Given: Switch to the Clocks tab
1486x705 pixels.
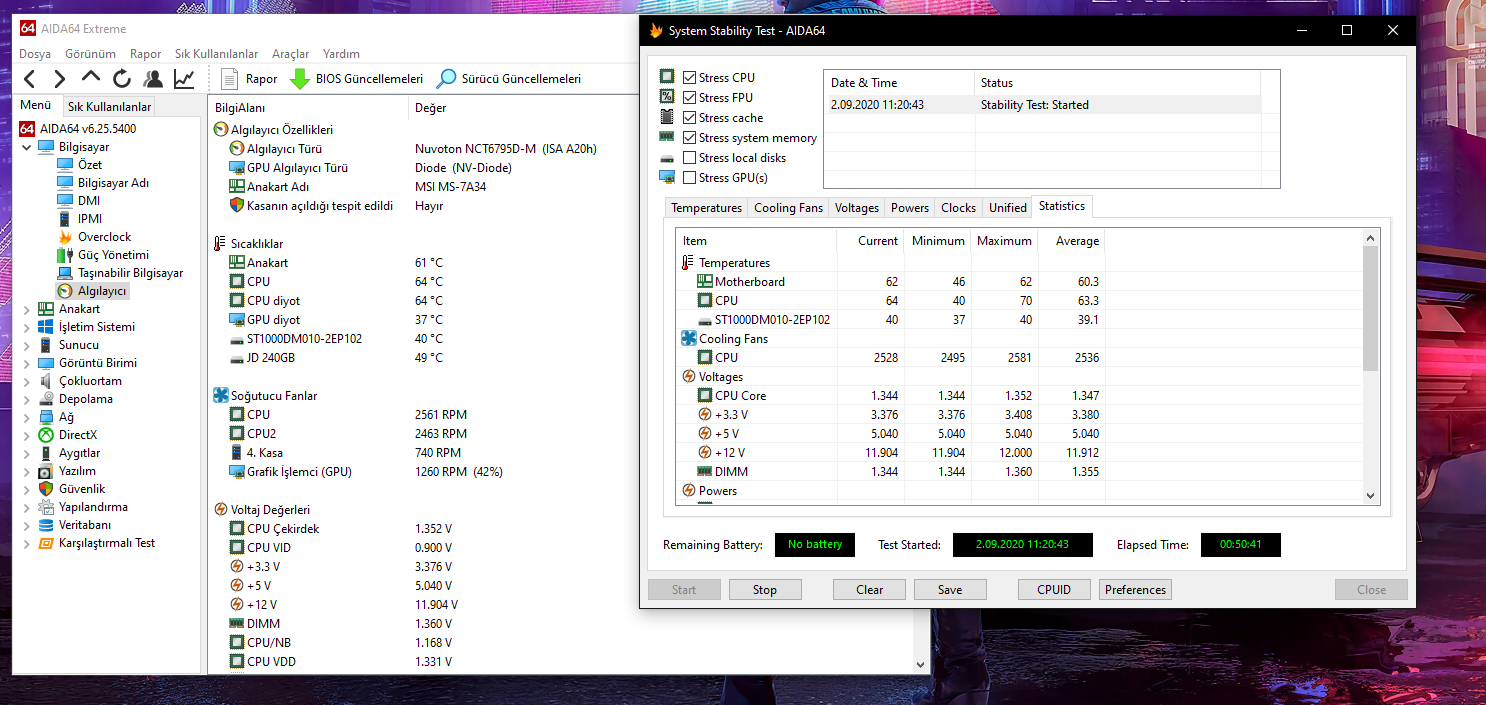Looking at the screenshot, I should point(958,208).
